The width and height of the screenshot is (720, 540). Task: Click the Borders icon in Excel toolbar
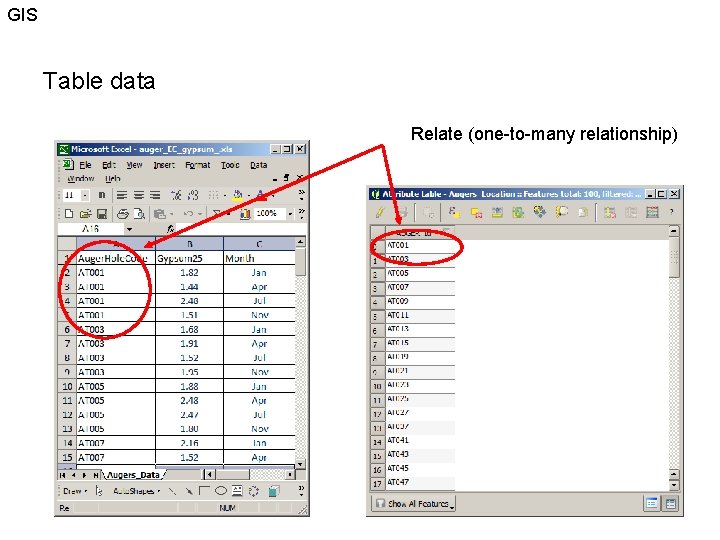coord(213,195)
